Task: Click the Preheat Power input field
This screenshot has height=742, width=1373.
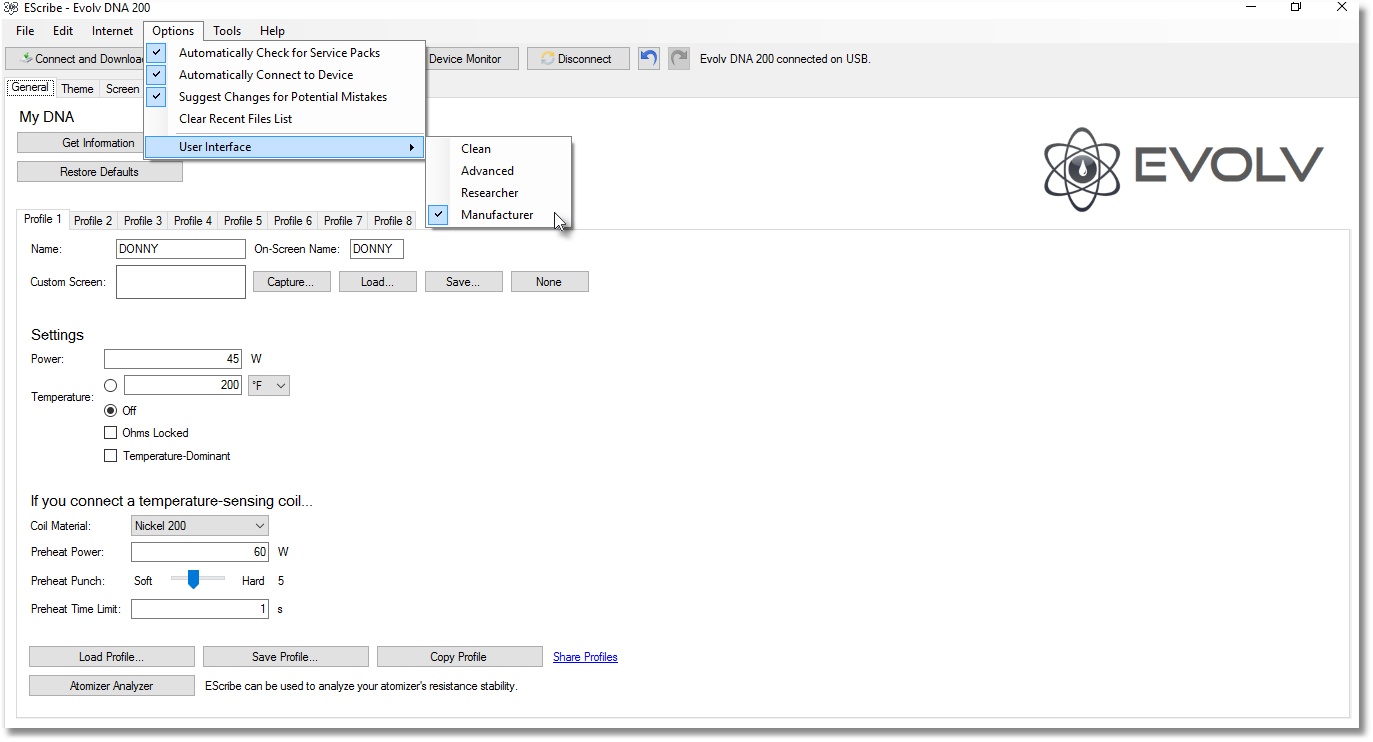Action: 200,552
